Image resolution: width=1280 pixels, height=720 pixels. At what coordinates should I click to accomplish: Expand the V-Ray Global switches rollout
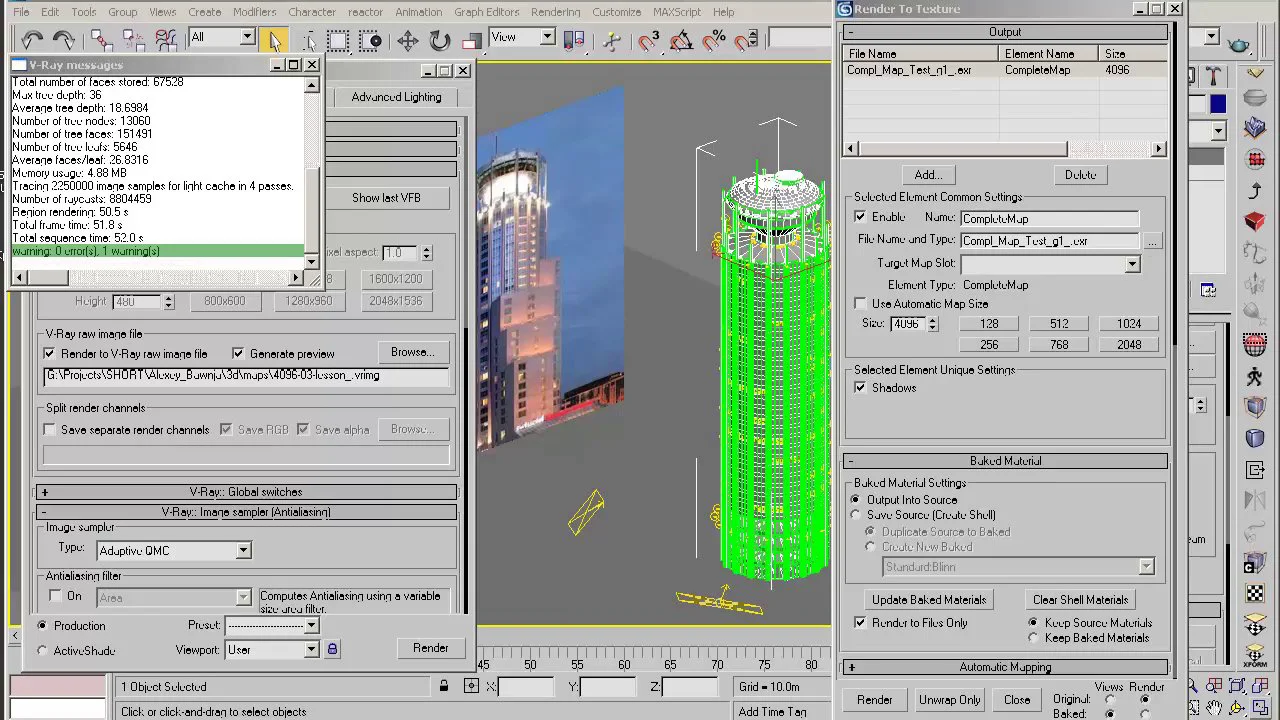point(246,492)
